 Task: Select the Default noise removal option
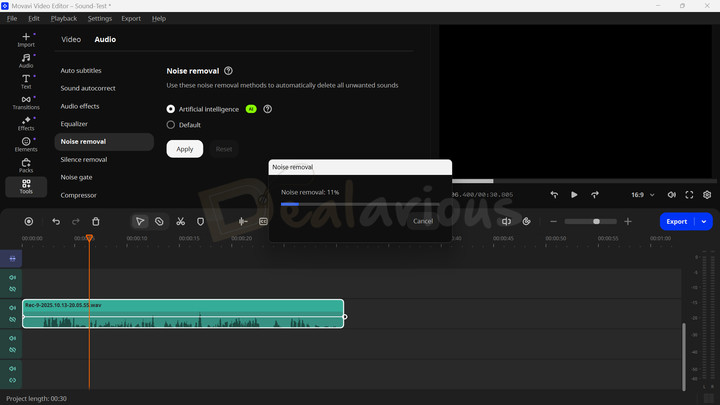(171, 125)
